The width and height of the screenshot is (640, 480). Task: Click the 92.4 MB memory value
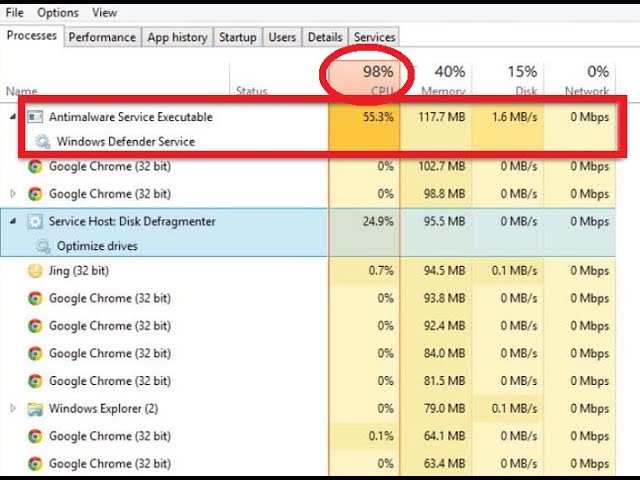(444, 326)
